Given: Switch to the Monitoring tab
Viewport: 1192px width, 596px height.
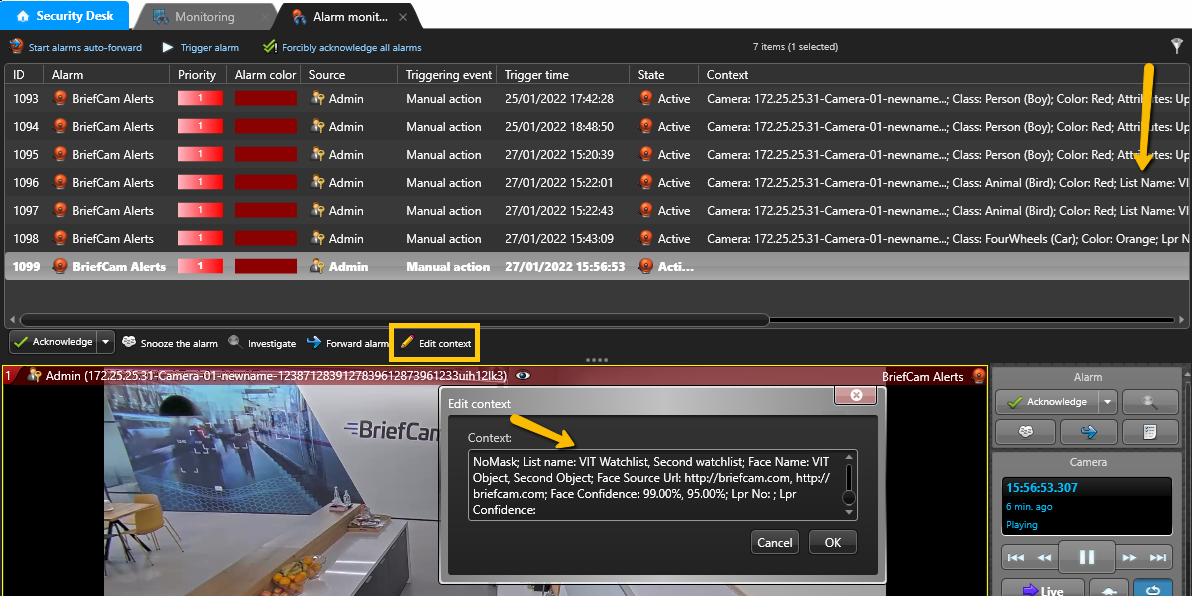Looking at the screenshot, I should pyautogui.click(x=205, y=16).
